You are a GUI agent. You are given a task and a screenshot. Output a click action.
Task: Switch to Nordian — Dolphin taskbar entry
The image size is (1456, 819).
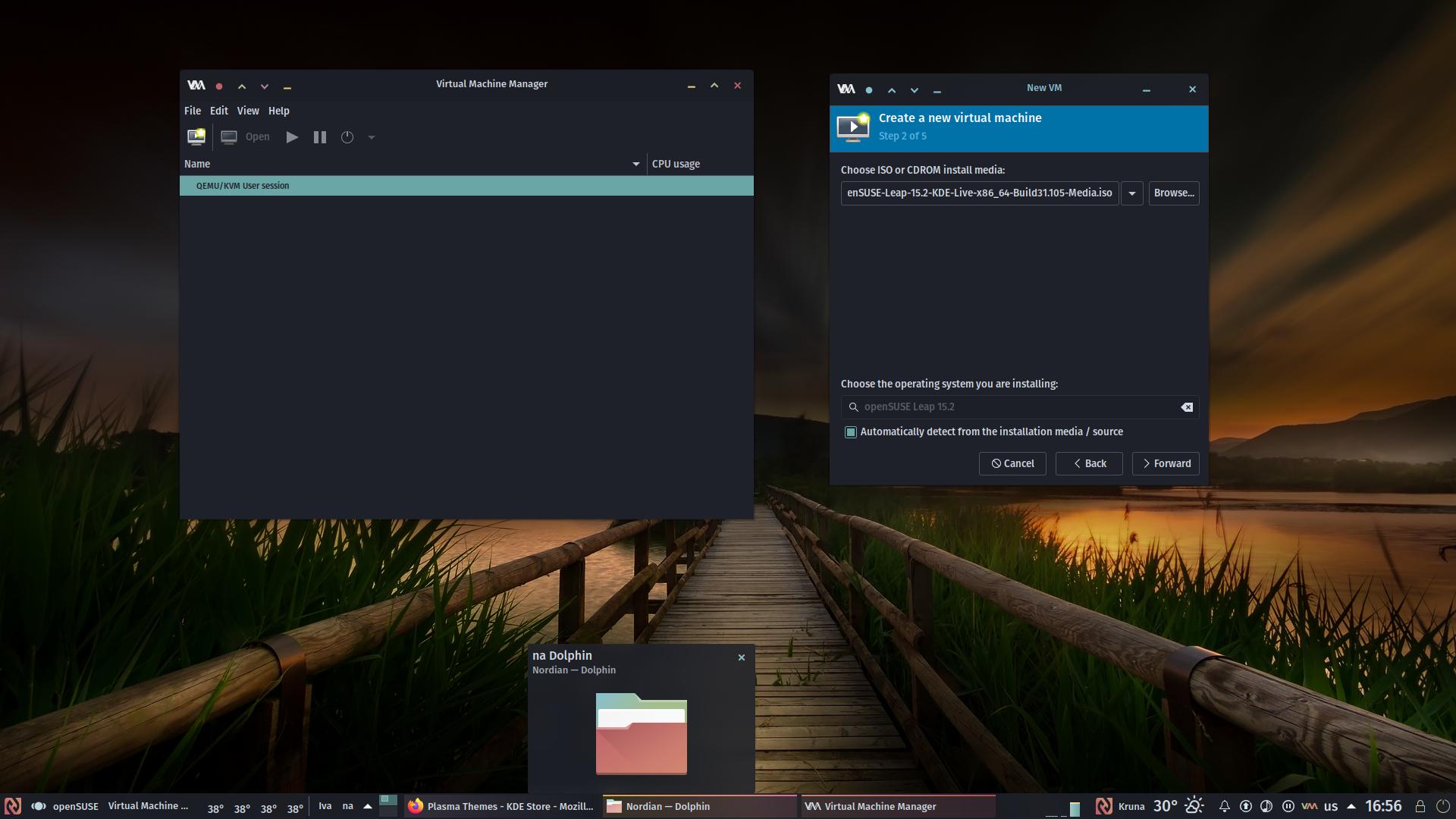click(x=699, y=806)
